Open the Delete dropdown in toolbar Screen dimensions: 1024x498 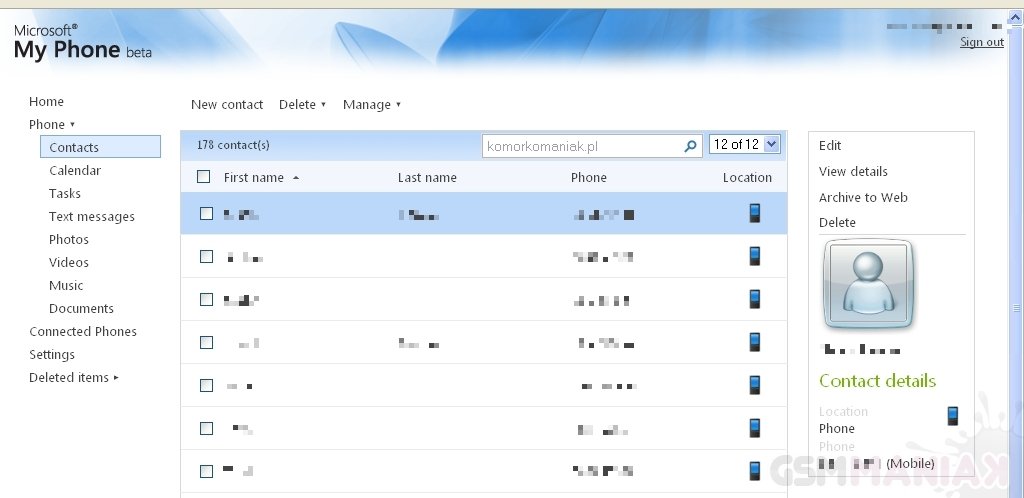click(x=302, y=104)
